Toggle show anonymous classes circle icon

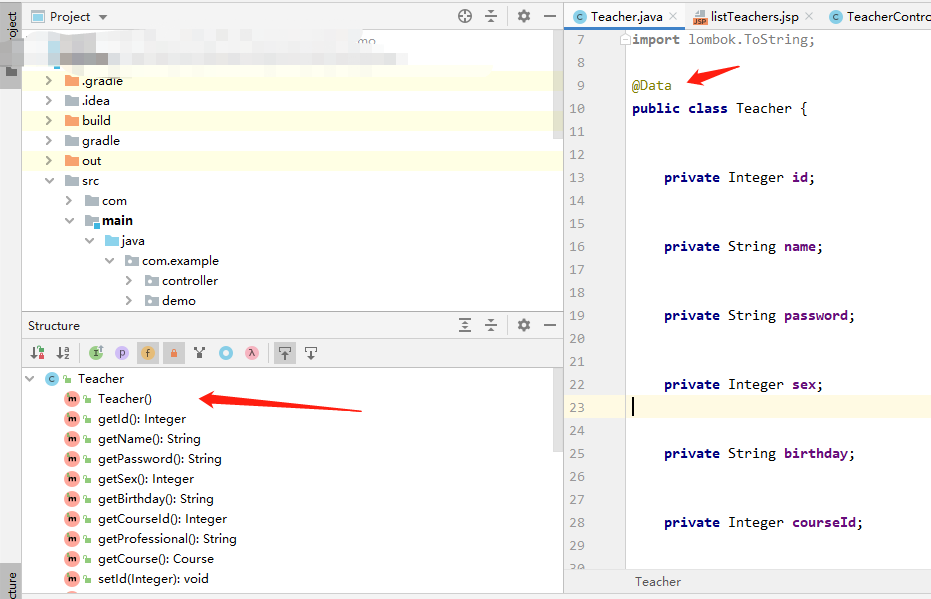pos(226,353)
